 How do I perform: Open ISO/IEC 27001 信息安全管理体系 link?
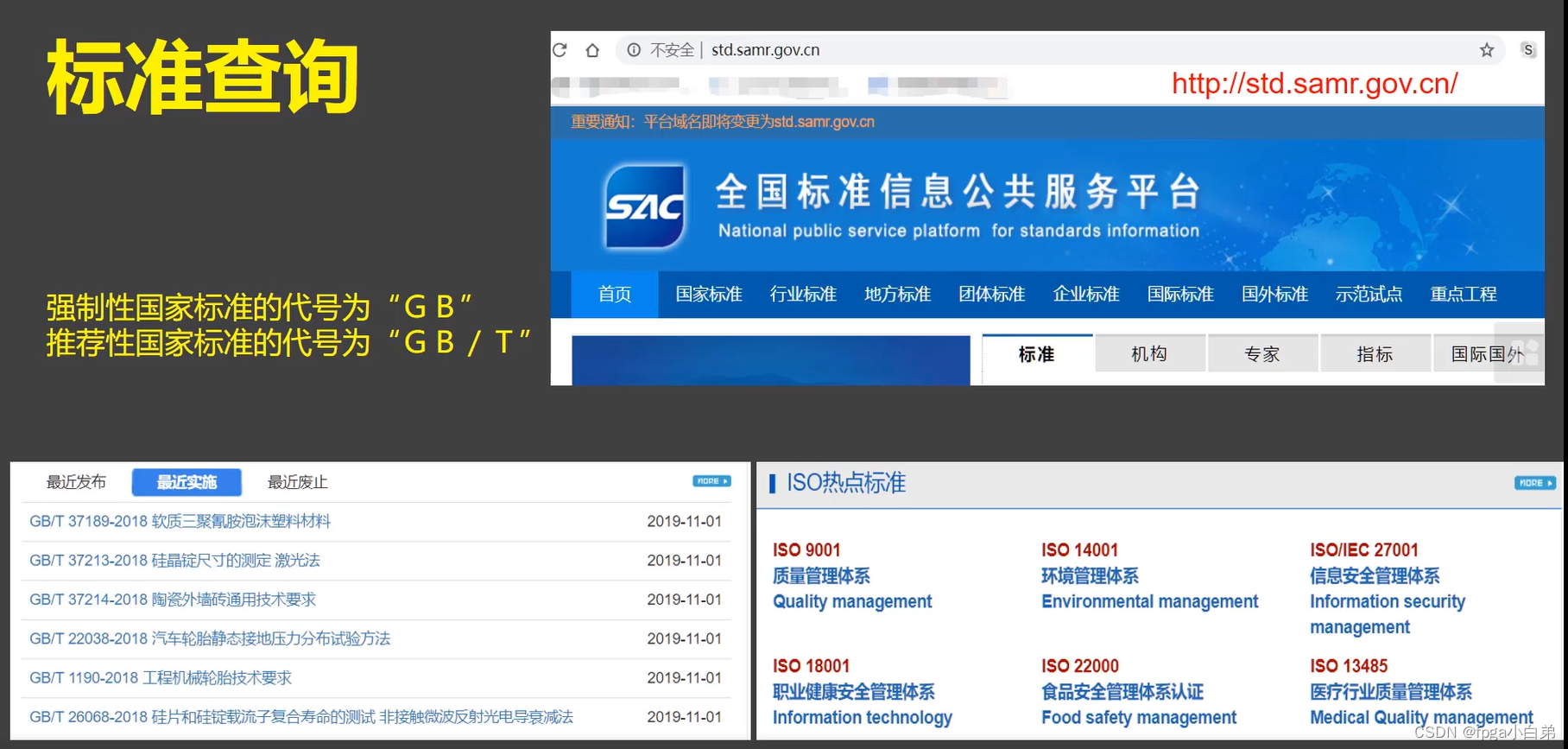point(1388,588)
